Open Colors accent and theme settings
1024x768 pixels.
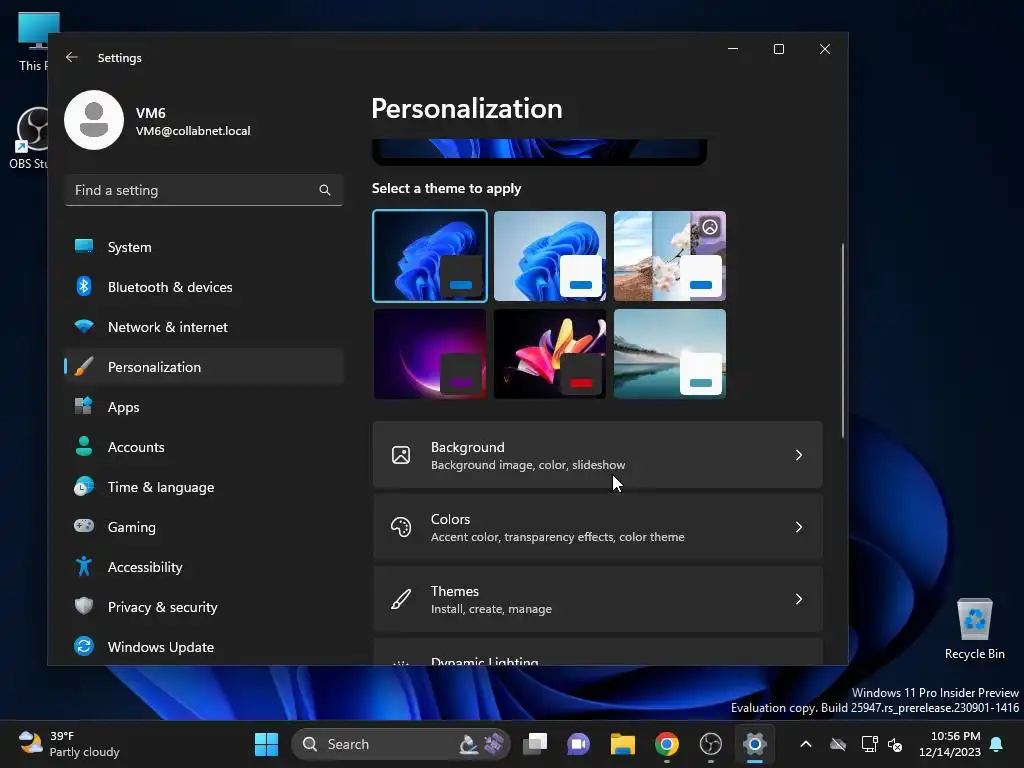[598, 527]
